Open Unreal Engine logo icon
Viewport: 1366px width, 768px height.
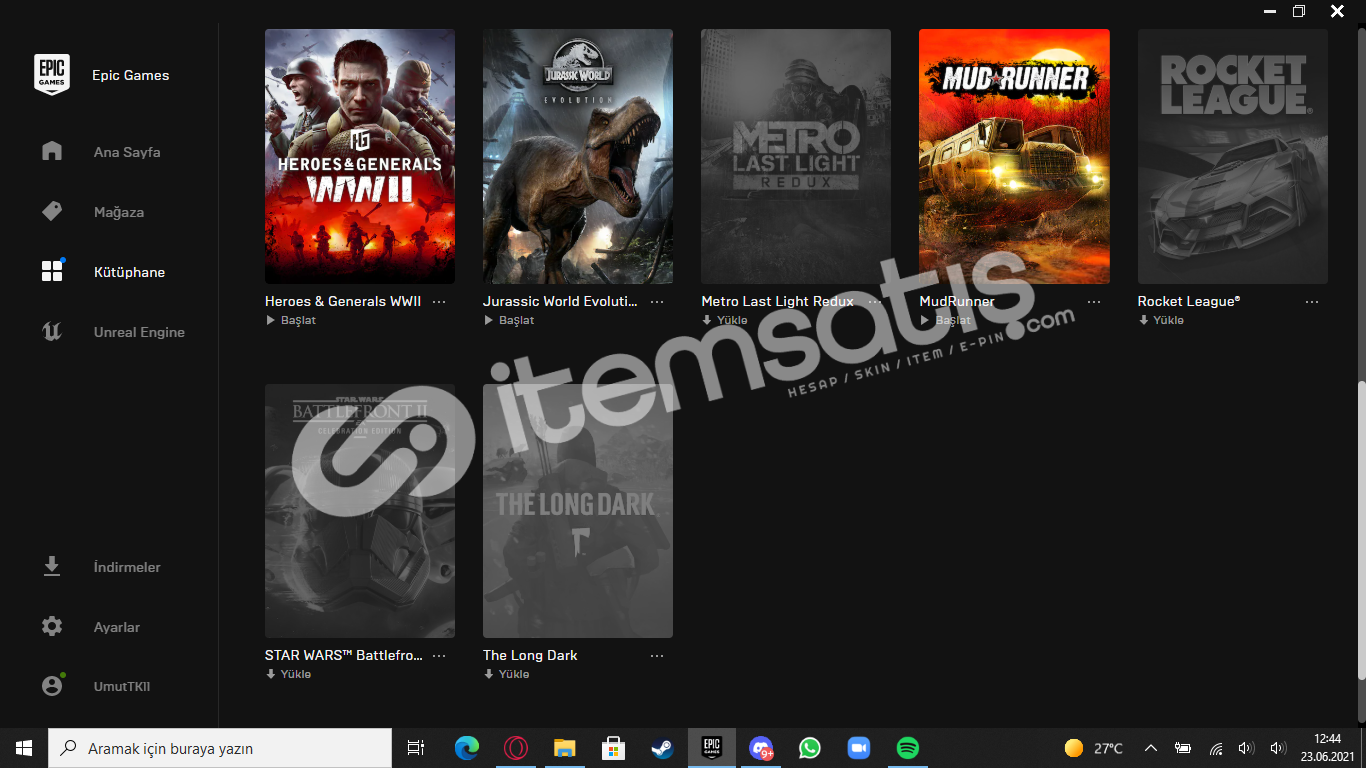pyautogui.click(x=52, y=331)
